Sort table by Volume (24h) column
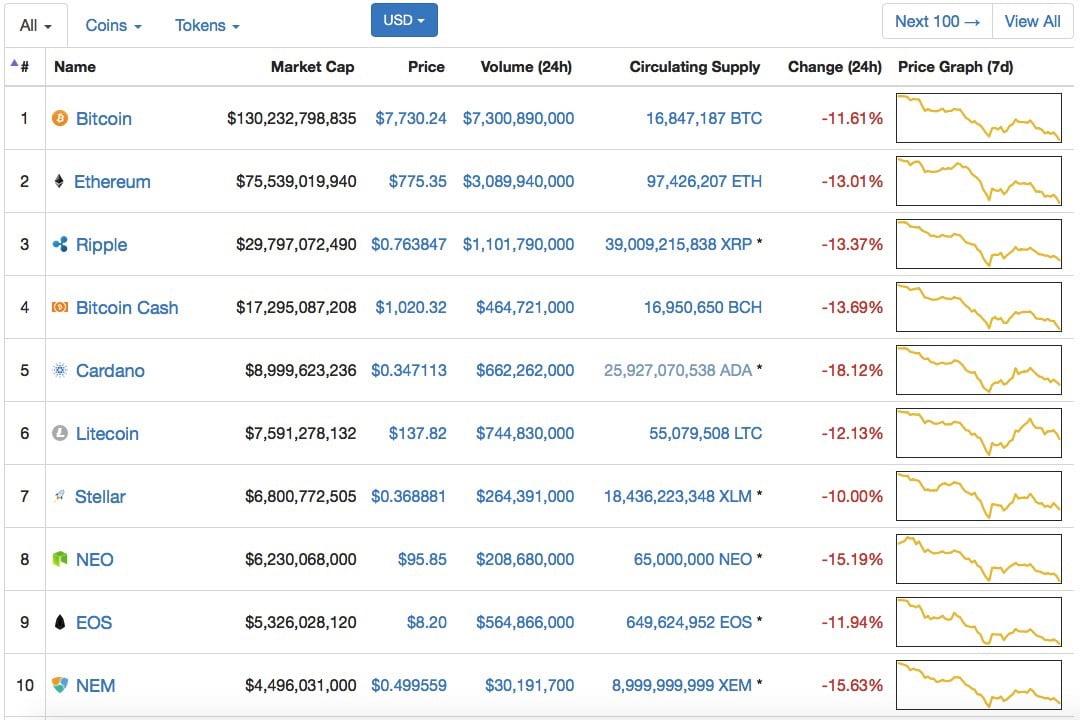1080x720 pixels. pyautogui.click(x=526, y=67)
